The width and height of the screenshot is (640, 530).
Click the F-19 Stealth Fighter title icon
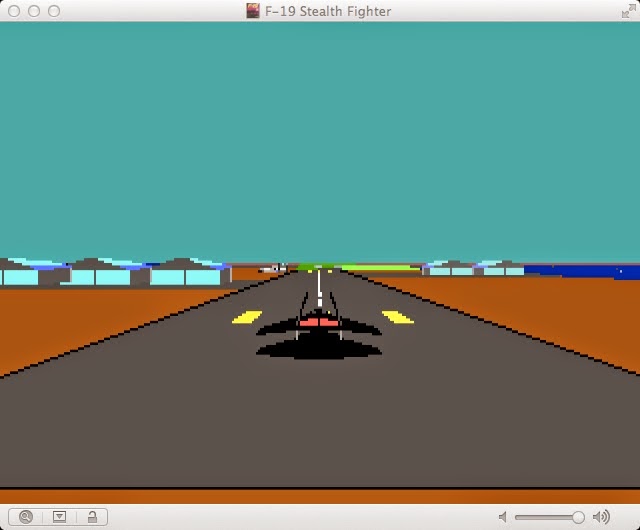tap(253, 11)
